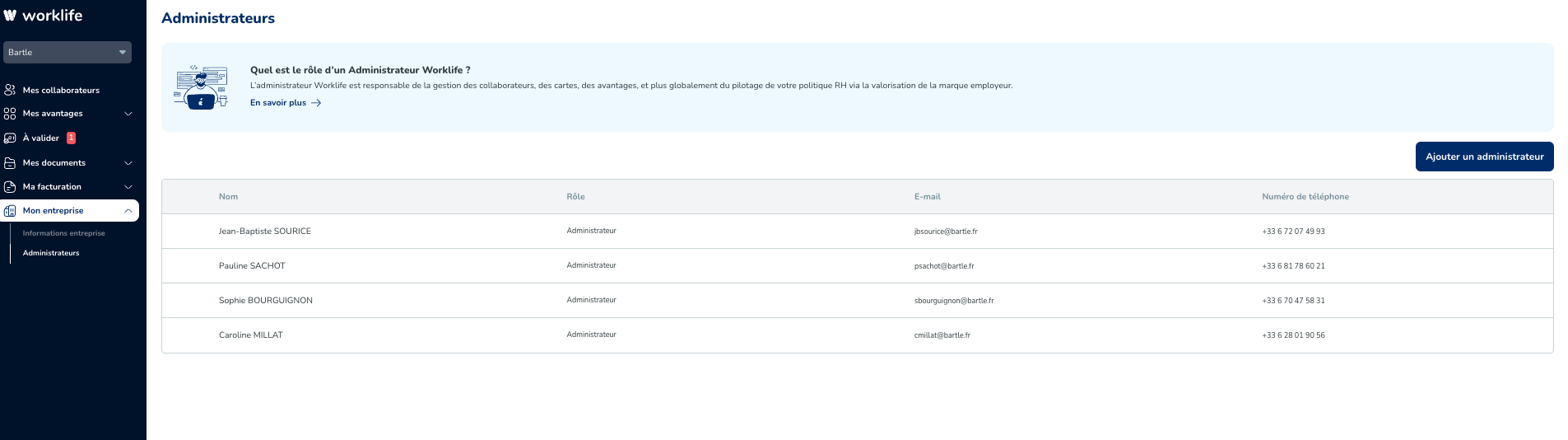The width and height of the screenshot is (1568, 440).
Task: Open the En savoir plus link
Action: tap(278, 103)
